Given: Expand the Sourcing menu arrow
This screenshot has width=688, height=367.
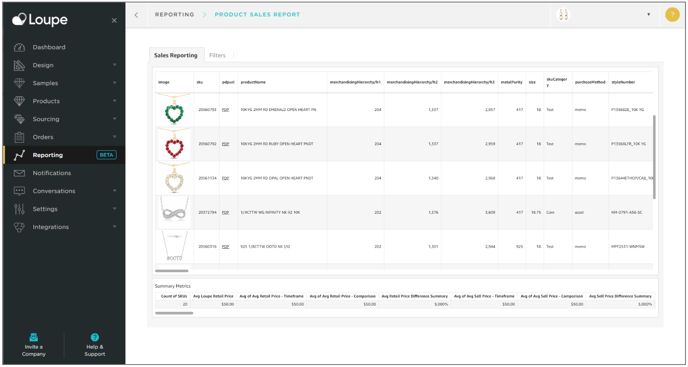Looking at the screenshot, I should [115, 119].
